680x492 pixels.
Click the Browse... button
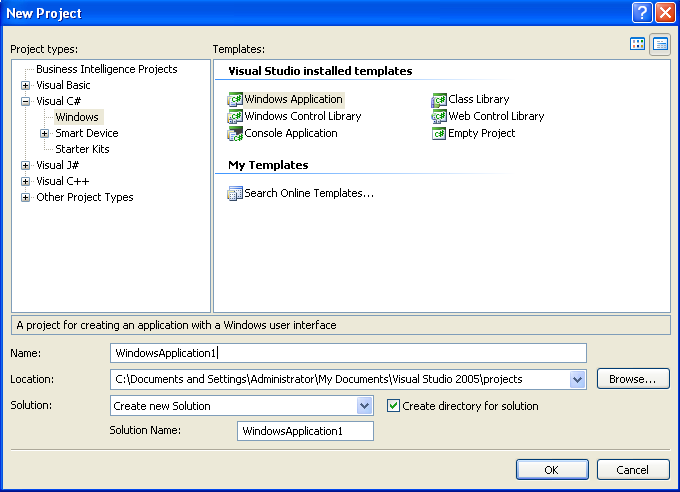pos(633,379)
